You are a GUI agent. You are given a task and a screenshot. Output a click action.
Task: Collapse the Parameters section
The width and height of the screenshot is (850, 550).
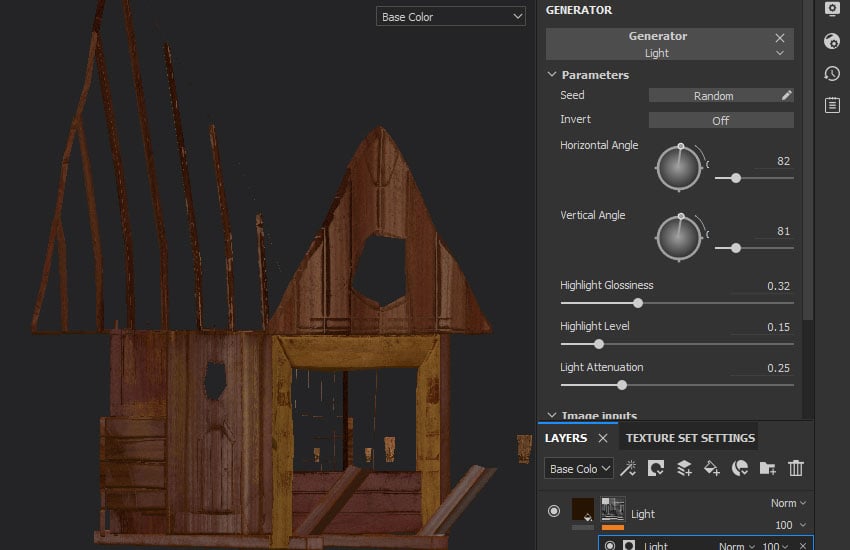click(x=552, y=75)
